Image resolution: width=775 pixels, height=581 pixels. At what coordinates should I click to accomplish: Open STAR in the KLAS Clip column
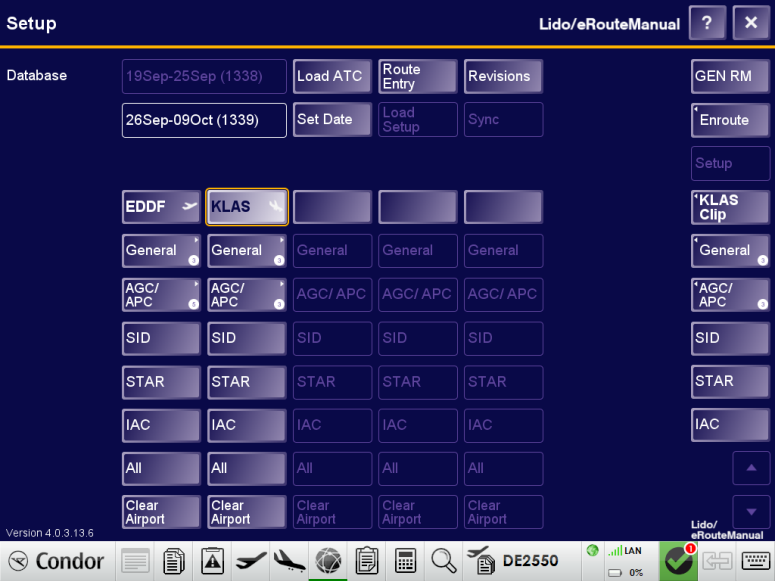coord(730,381)
